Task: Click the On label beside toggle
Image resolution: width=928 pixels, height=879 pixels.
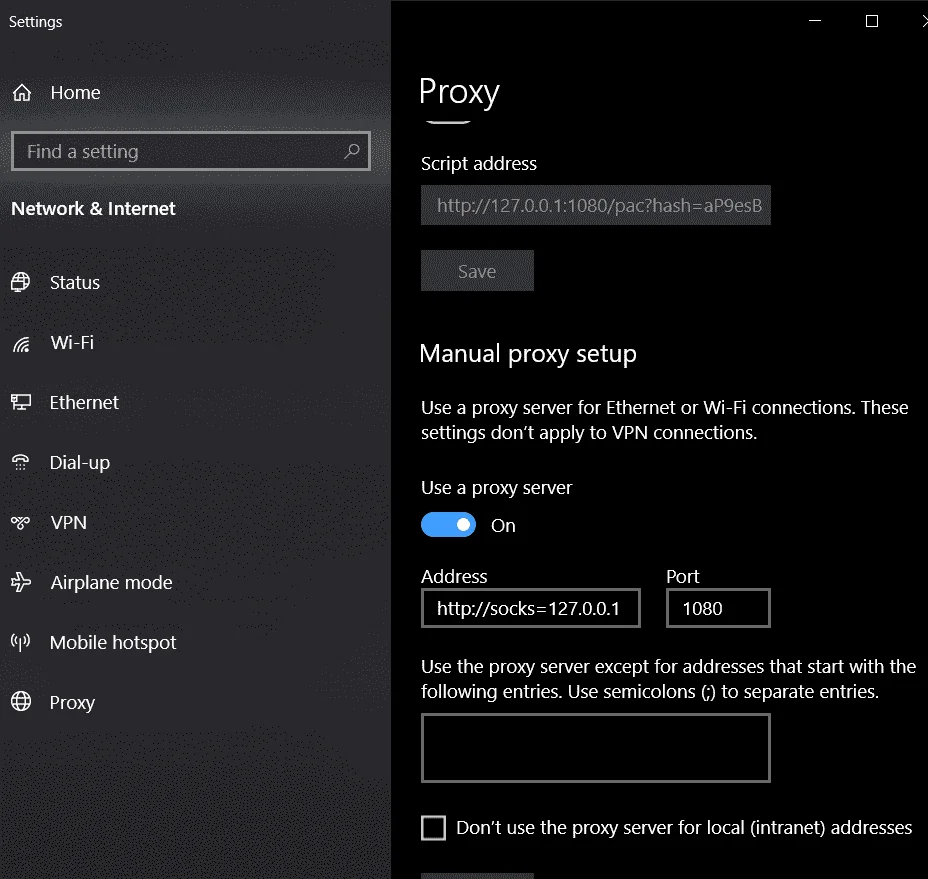Action: tap(503, 526)
